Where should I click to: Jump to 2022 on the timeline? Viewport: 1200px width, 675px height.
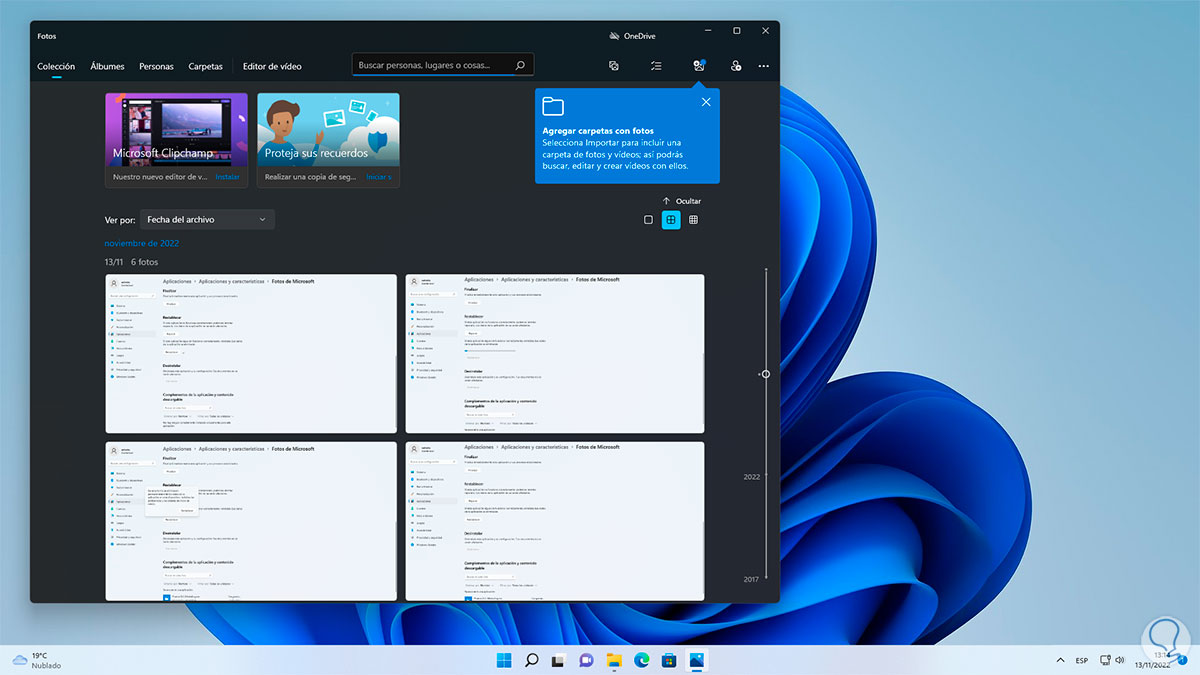click(752, 477)
